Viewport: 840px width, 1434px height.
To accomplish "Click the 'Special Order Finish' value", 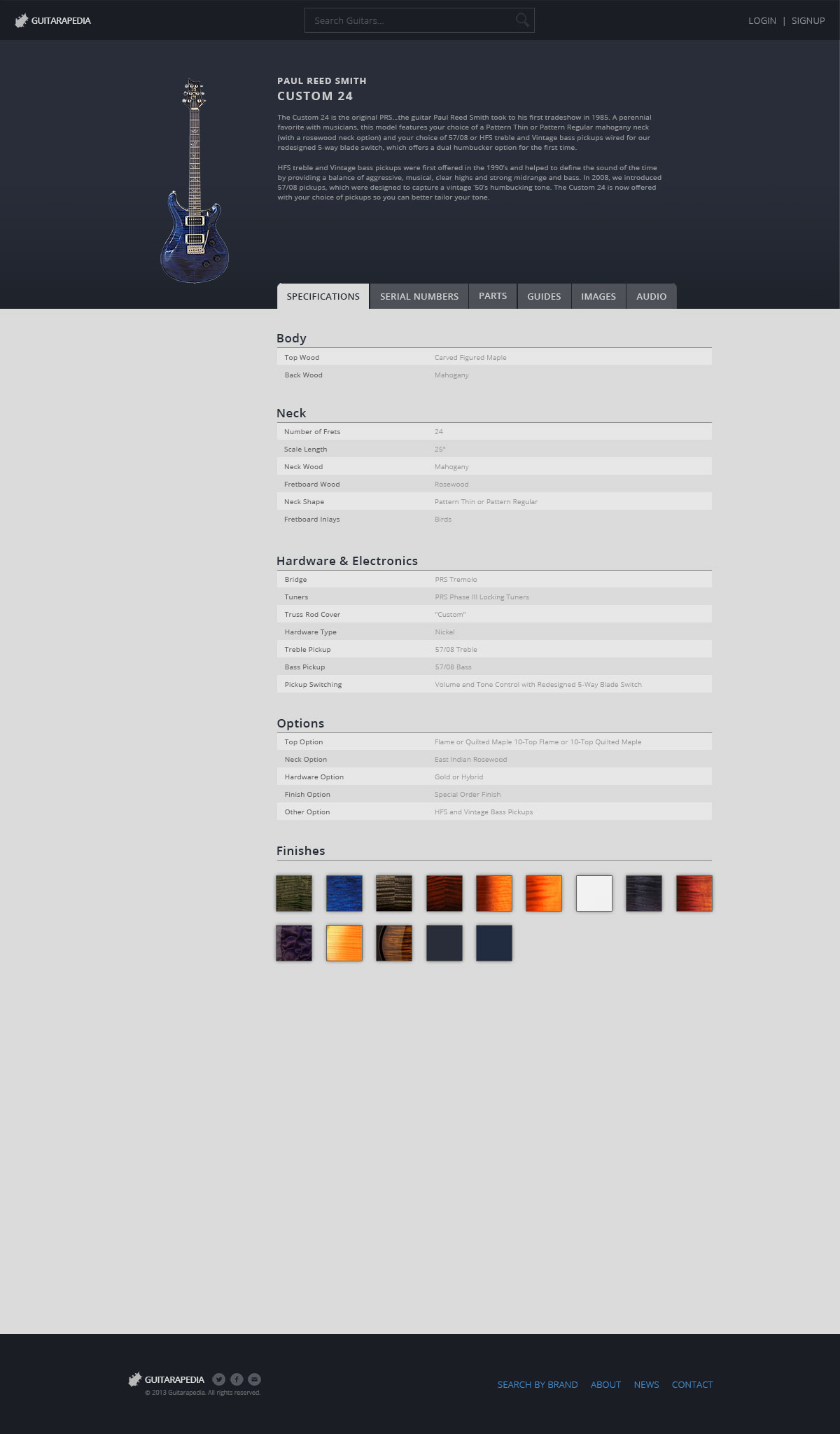I will [x=468, y=795].
